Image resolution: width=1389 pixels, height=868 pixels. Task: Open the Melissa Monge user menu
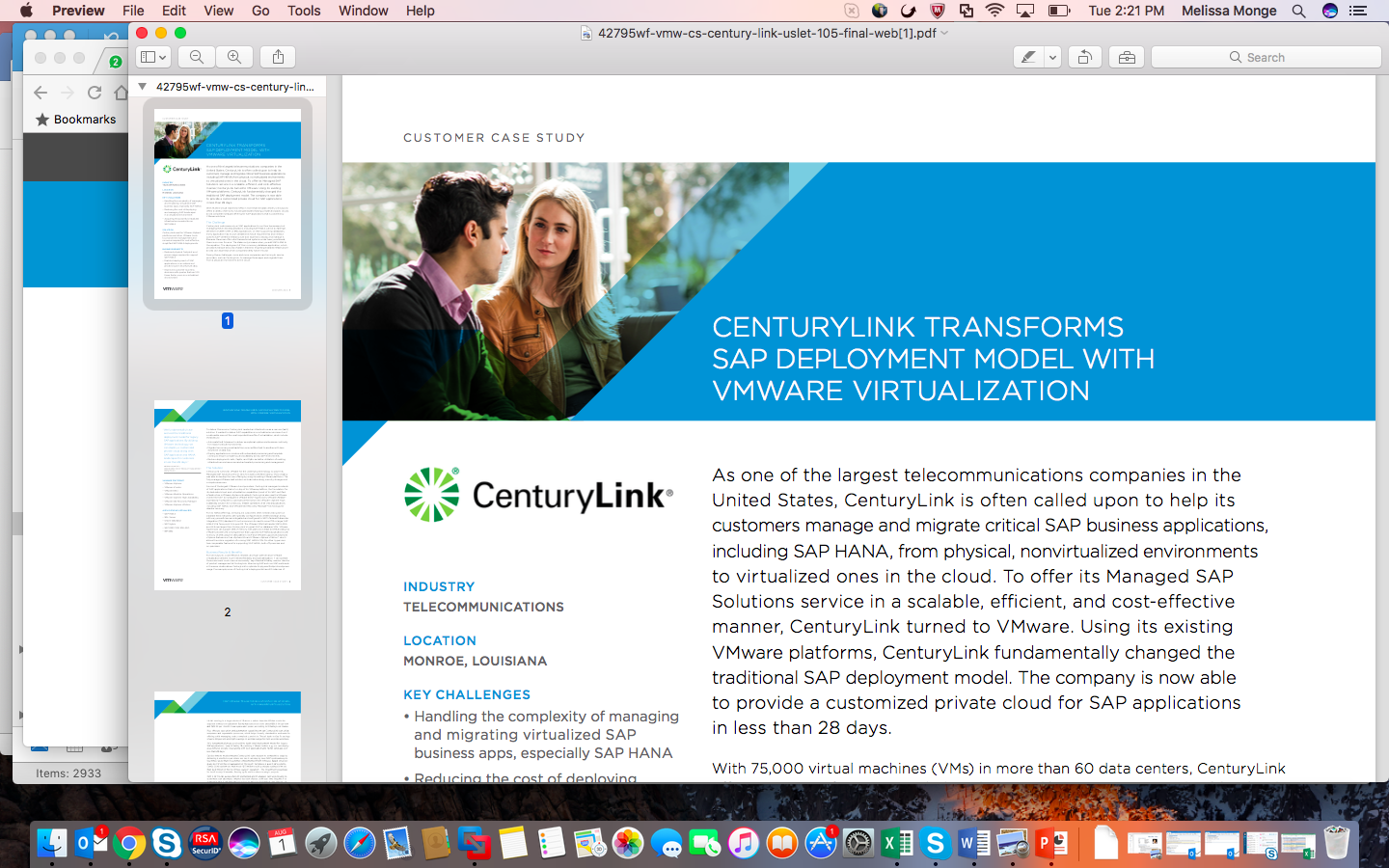pos(1229,11)
